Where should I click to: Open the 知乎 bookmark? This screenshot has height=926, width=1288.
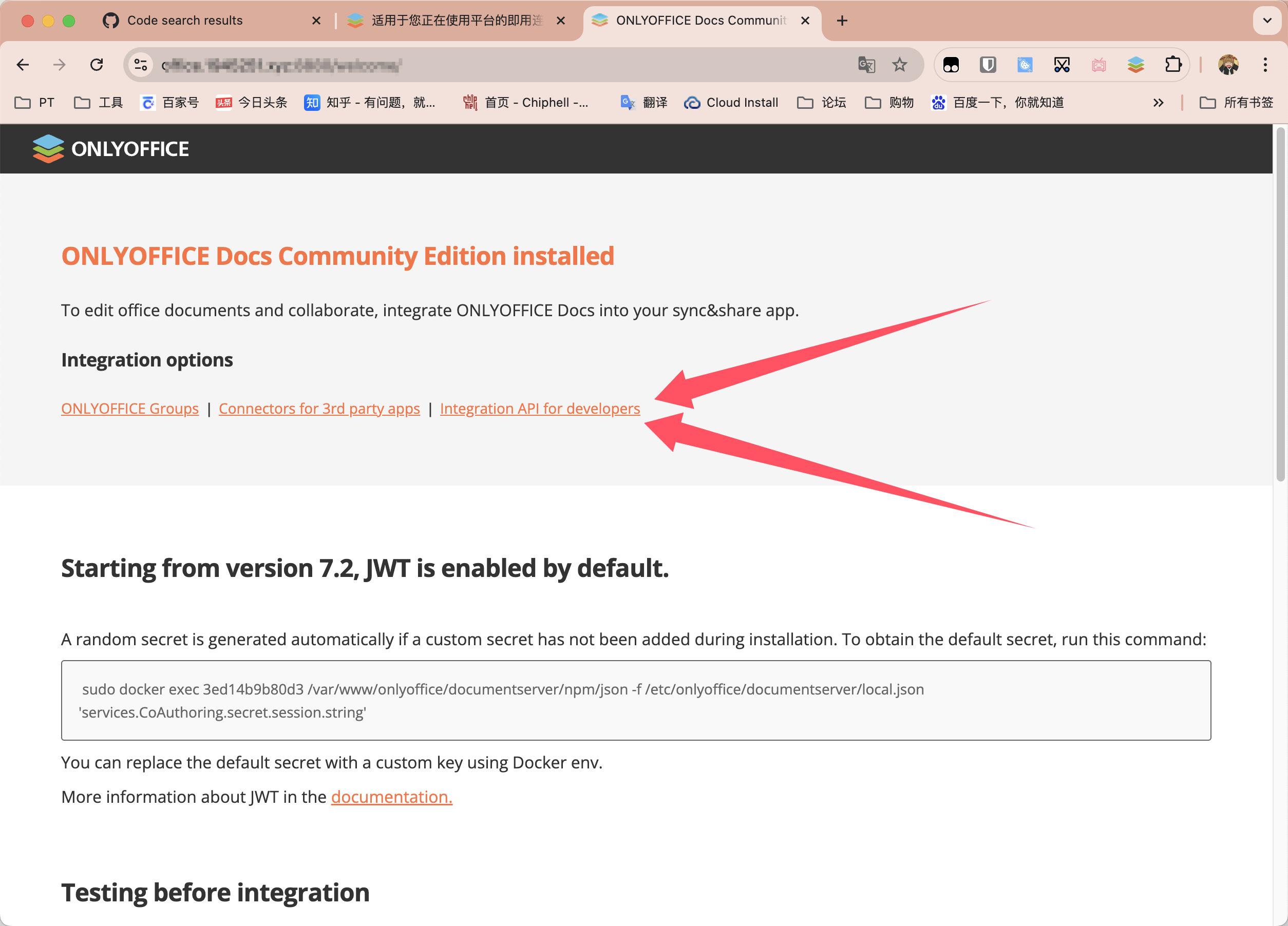point(370,103)
